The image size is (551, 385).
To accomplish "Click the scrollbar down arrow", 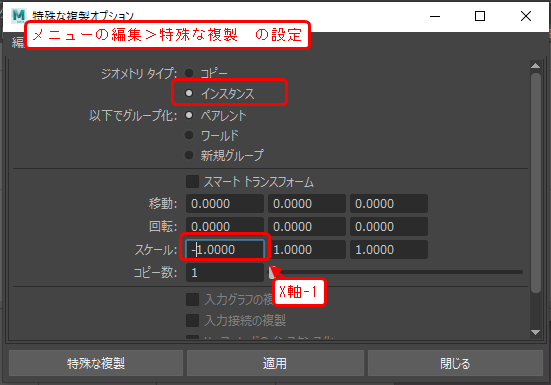I will click(536, 332).
